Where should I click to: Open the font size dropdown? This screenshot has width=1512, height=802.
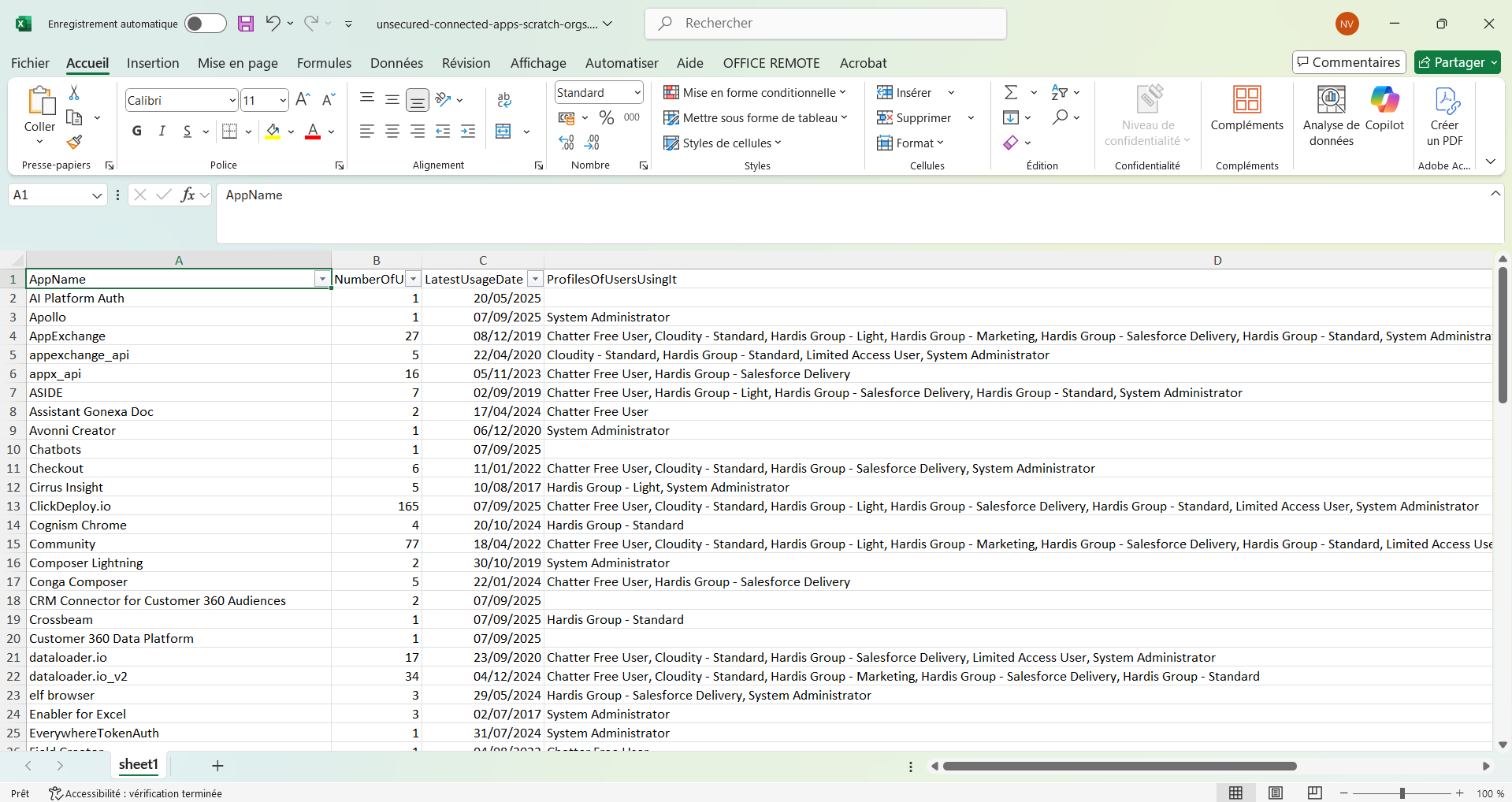(x=283, y=100)
